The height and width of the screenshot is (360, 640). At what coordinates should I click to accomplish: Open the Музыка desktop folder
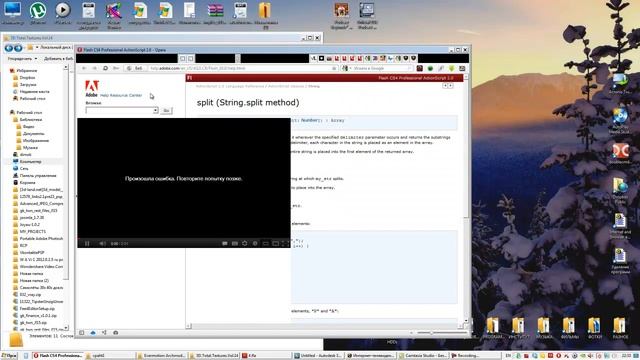click(x=543, y=329)
